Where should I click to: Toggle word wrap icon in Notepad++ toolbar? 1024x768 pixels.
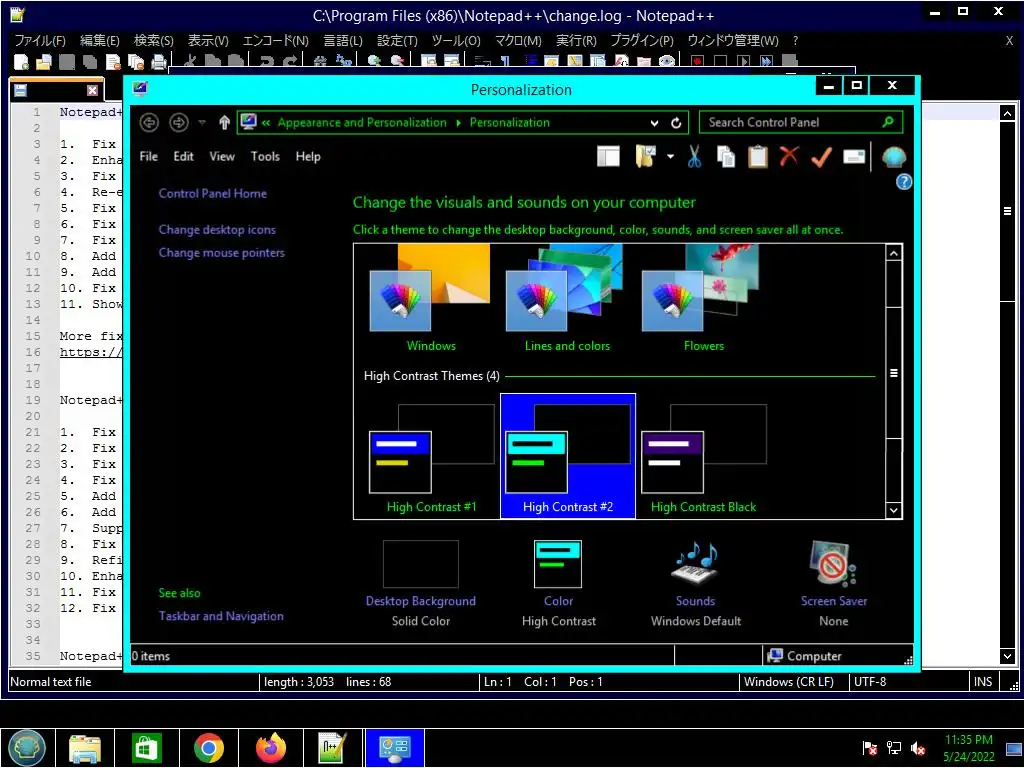(x=482, y=61)
